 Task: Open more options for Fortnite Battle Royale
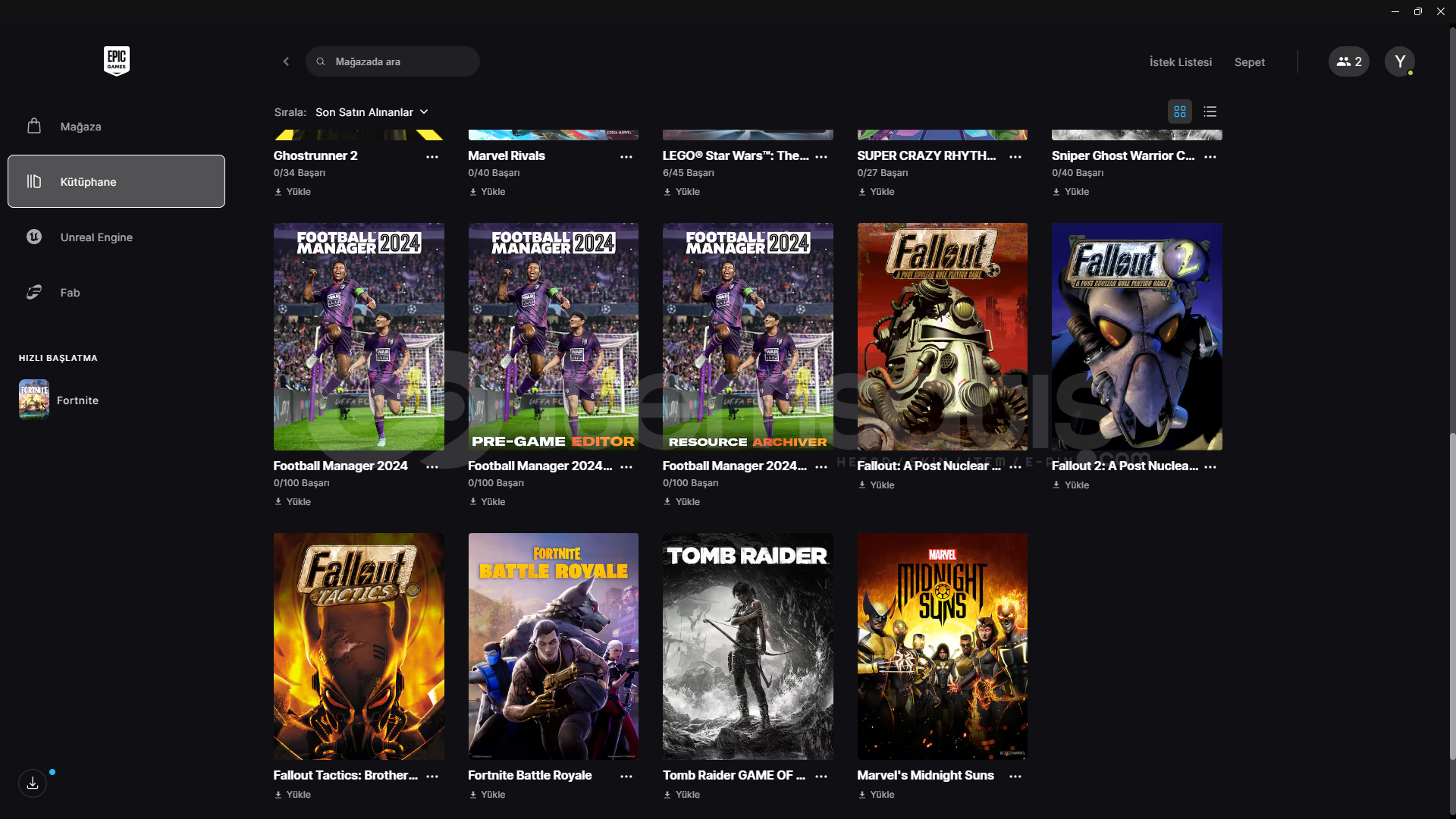tap(626, 776)
